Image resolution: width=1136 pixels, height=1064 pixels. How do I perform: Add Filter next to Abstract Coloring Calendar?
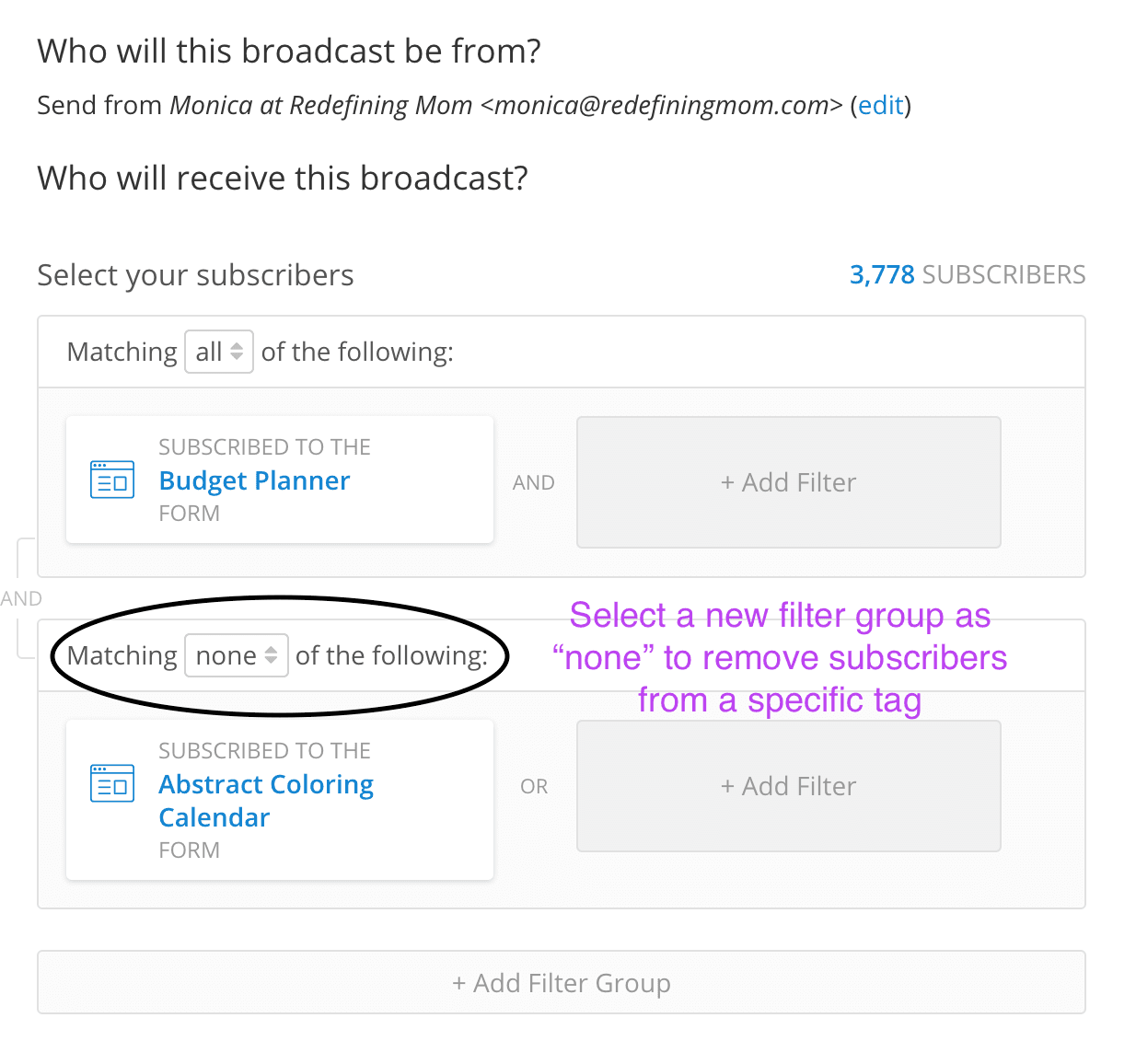[789, 786]
